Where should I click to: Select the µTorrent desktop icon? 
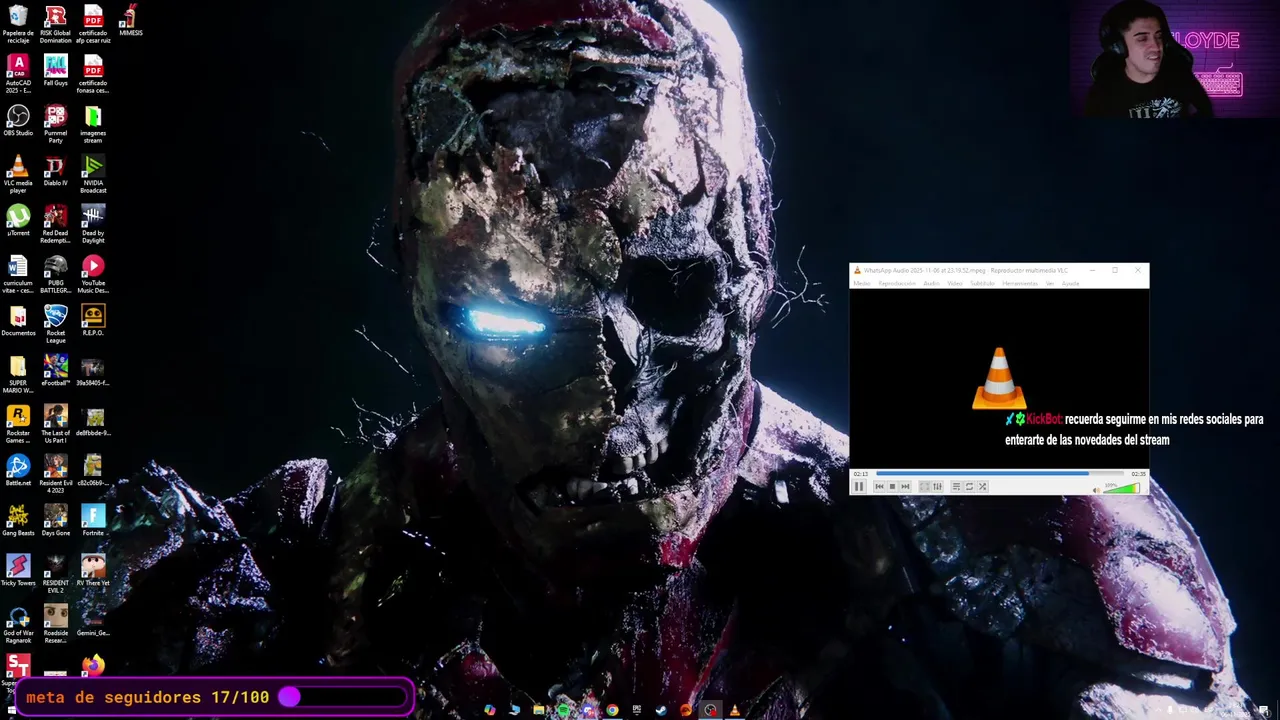pyautogui.click(x=18, y=220)
